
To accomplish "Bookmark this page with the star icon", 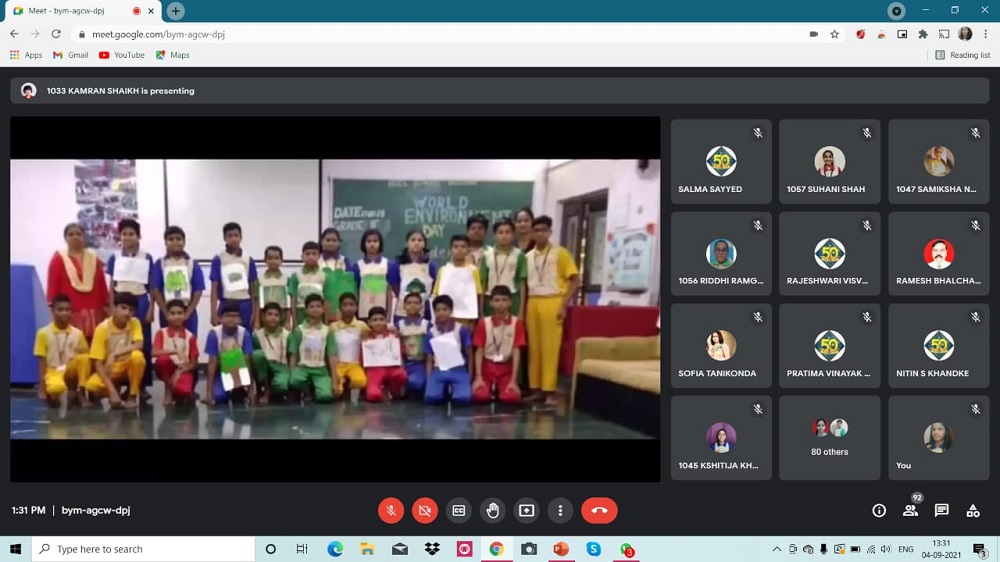I will (x=834, y=34).
